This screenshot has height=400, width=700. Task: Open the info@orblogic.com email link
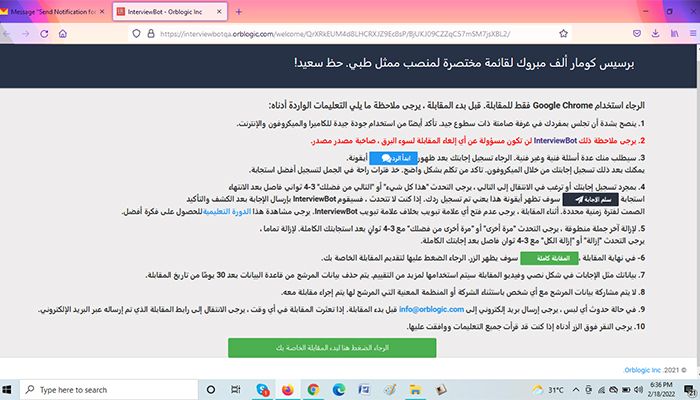[x=431, y=309]
